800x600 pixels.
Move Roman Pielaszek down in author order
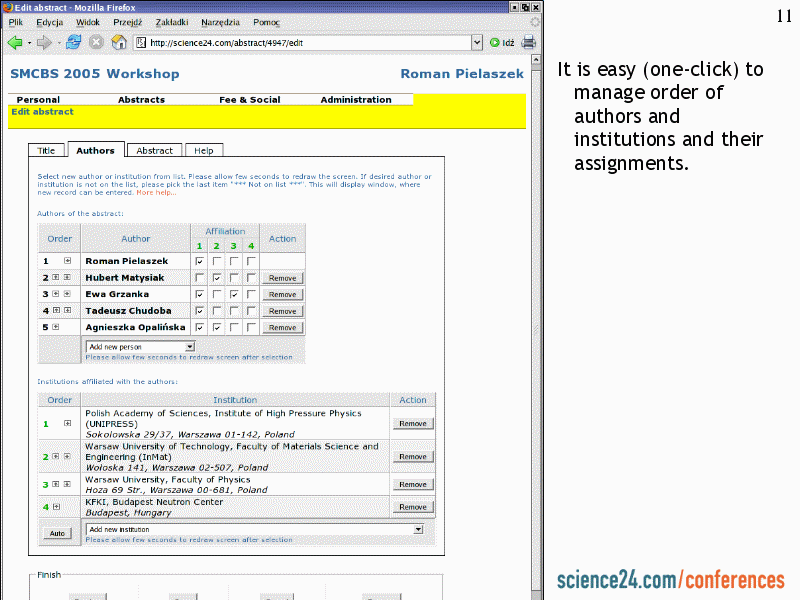[67, 261]
